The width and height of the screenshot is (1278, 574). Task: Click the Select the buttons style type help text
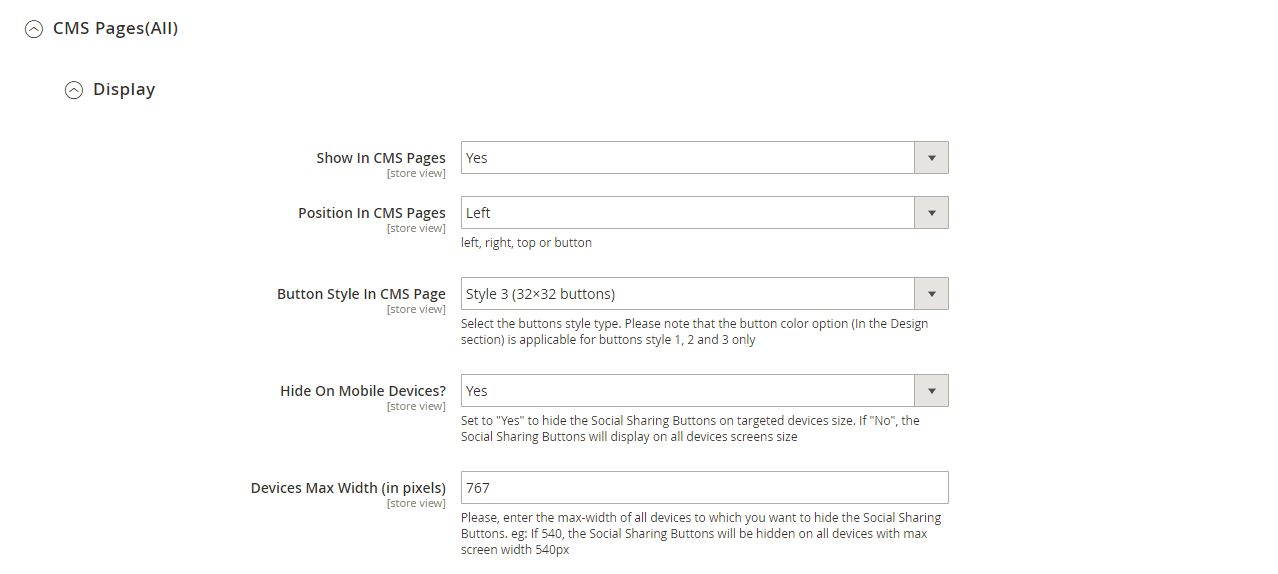click(x=694, y=332)
